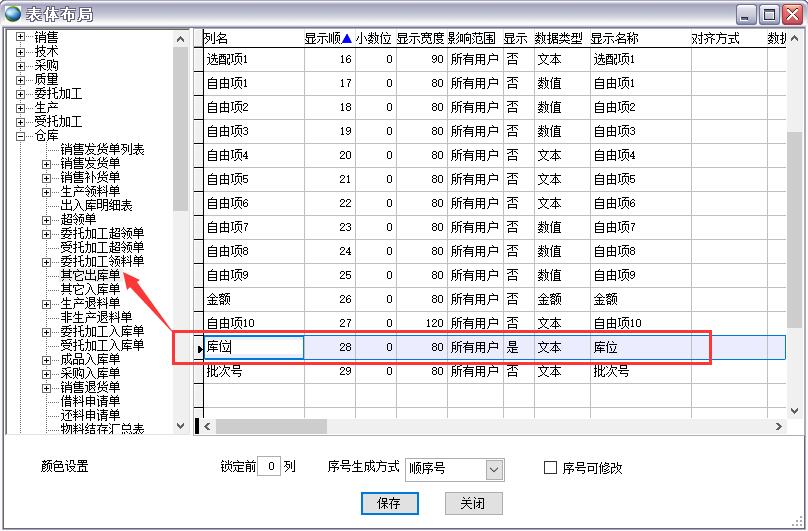
Task: Click the 保存 button
Action: point(389,503)
